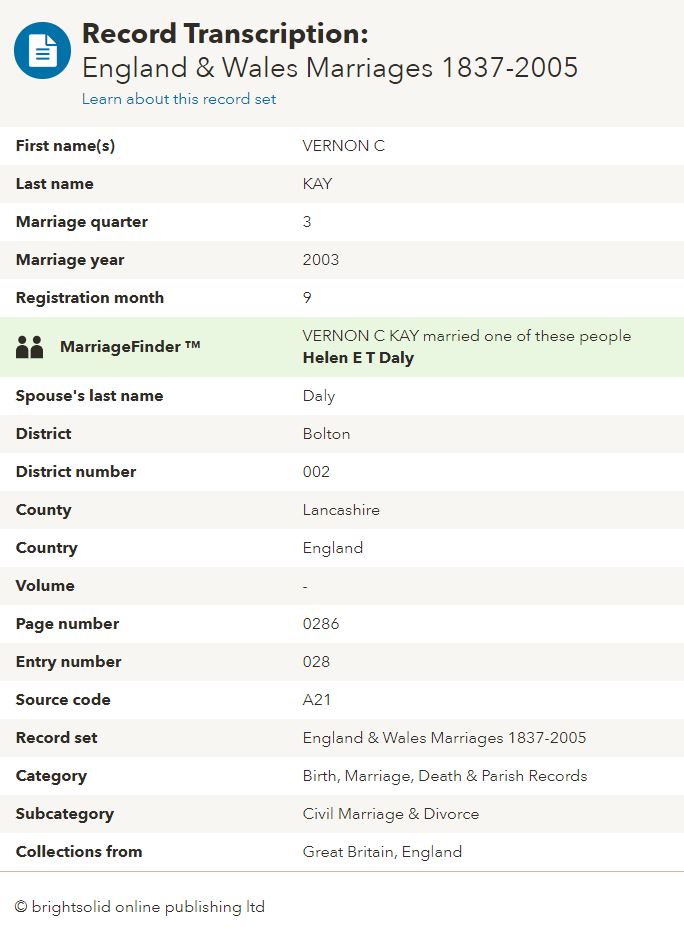Click the District number 002 value

[317, 472]
